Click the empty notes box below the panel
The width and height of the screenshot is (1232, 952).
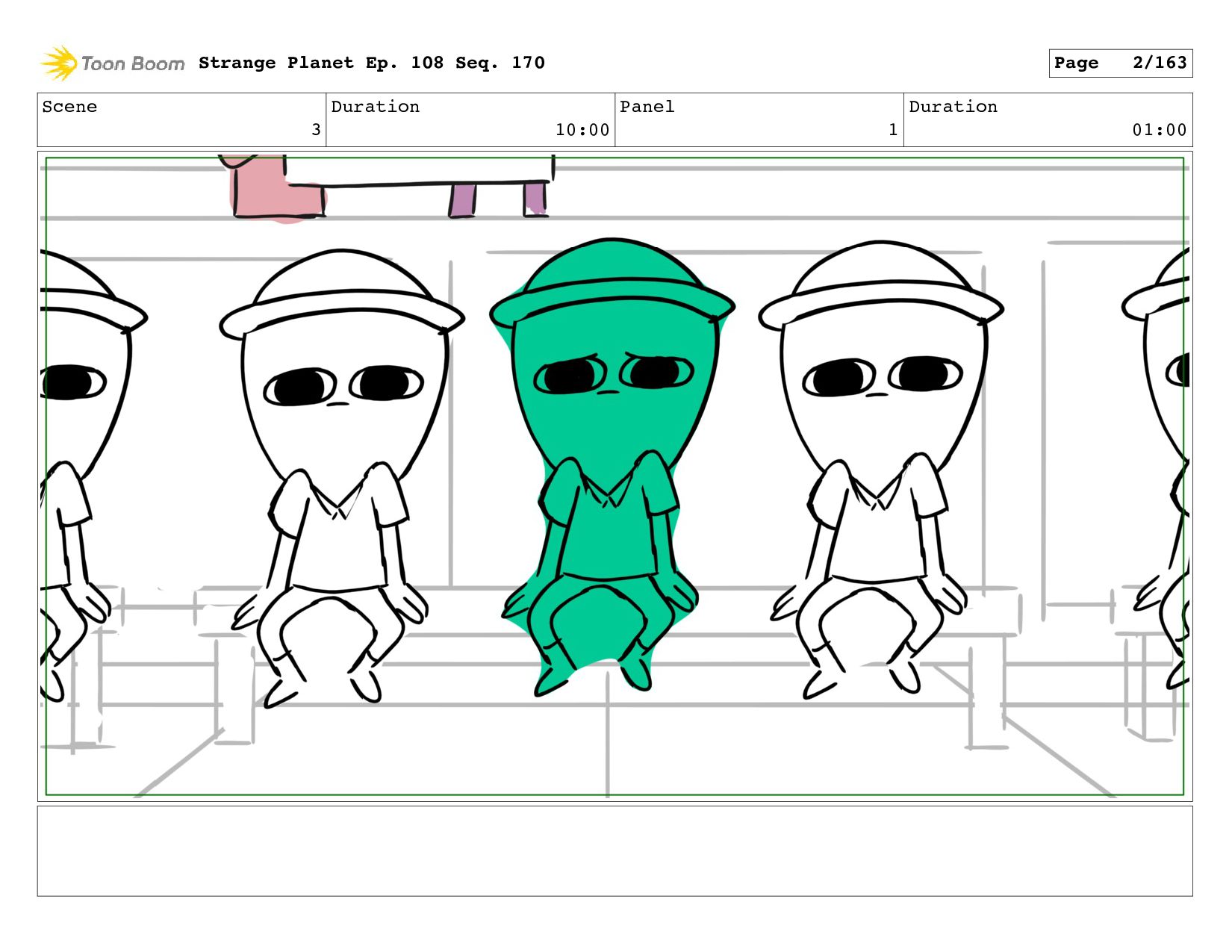[x=615, y=850]
